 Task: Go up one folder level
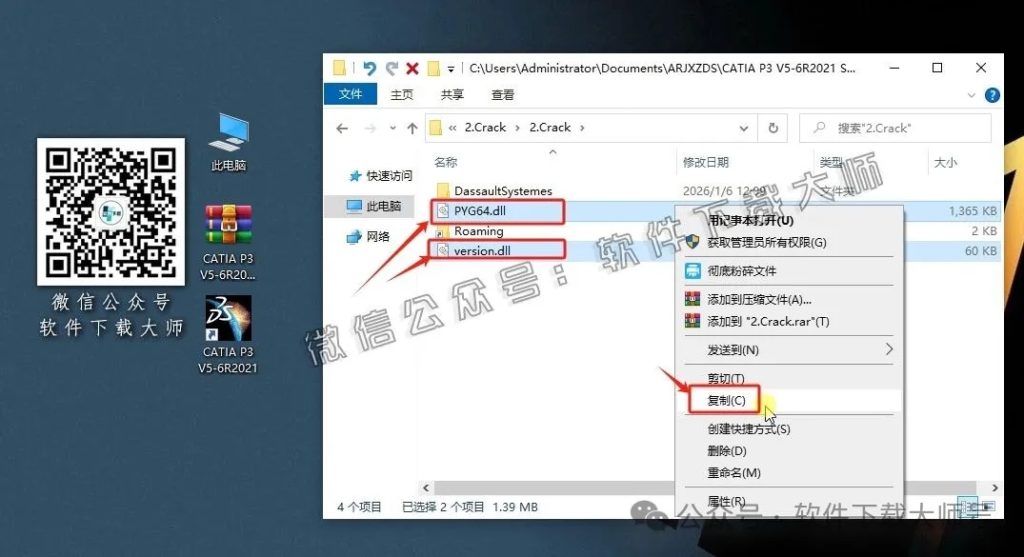[x=412, y=128]
